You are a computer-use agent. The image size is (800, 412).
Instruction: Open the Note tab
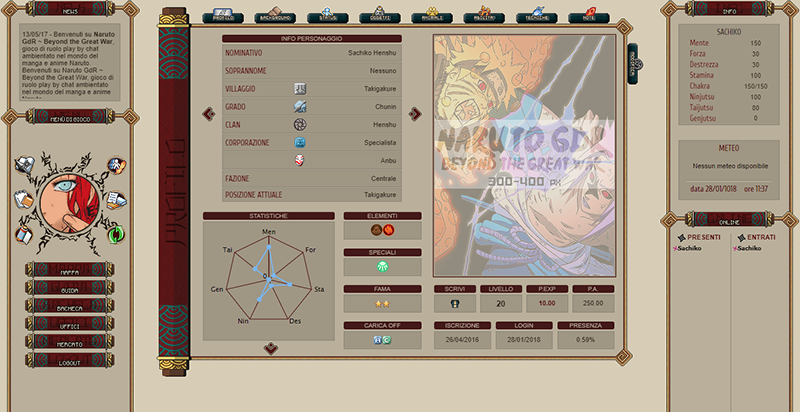tap(589, 15)
